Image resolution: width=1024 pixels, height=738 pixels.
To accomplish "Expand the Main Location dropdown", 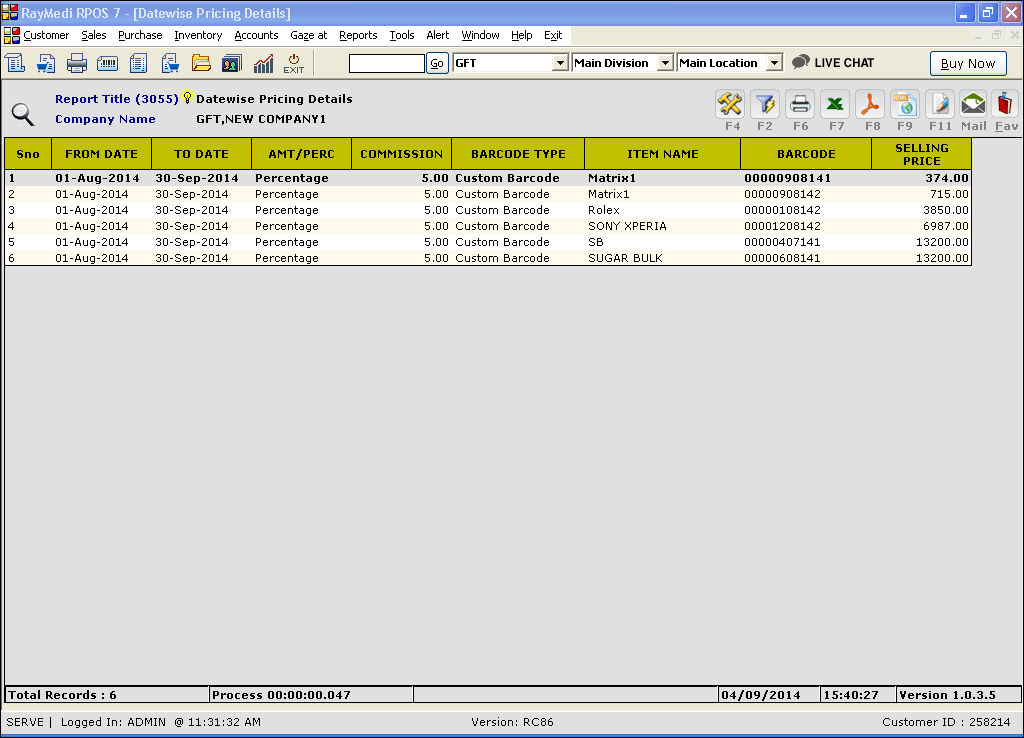I will [x=774, y=63].
